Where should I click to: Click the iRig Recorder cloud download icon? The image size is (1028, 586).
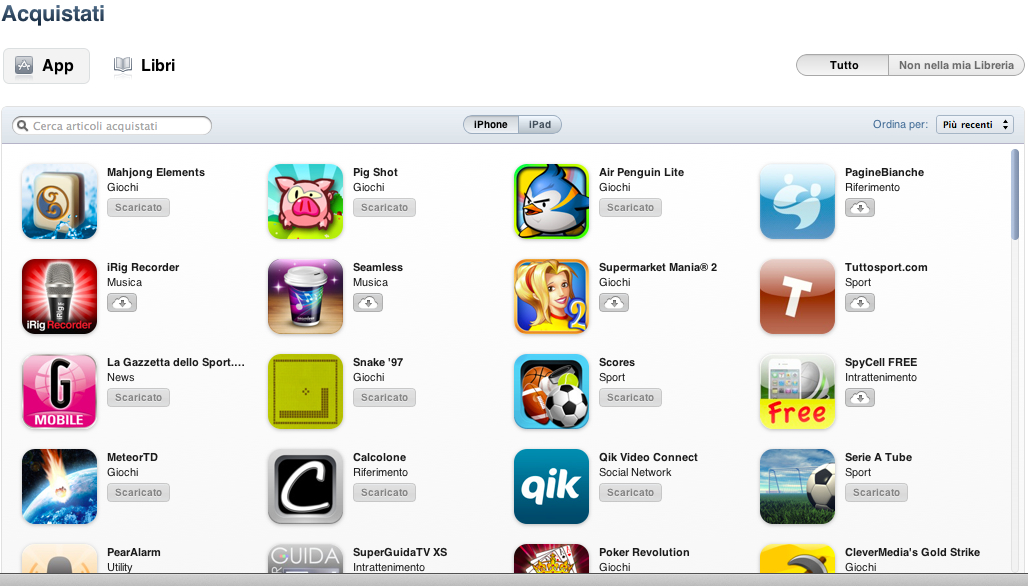(122, 303)
